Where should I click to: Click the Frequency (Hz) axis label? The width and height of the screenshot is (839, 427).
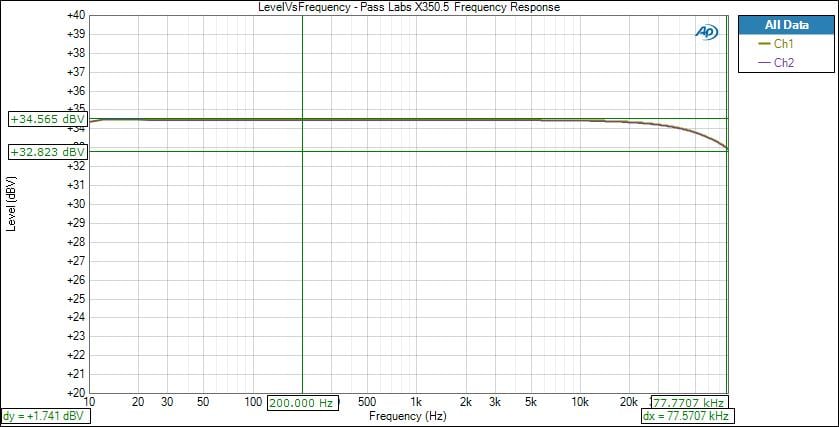click(407, 415)
